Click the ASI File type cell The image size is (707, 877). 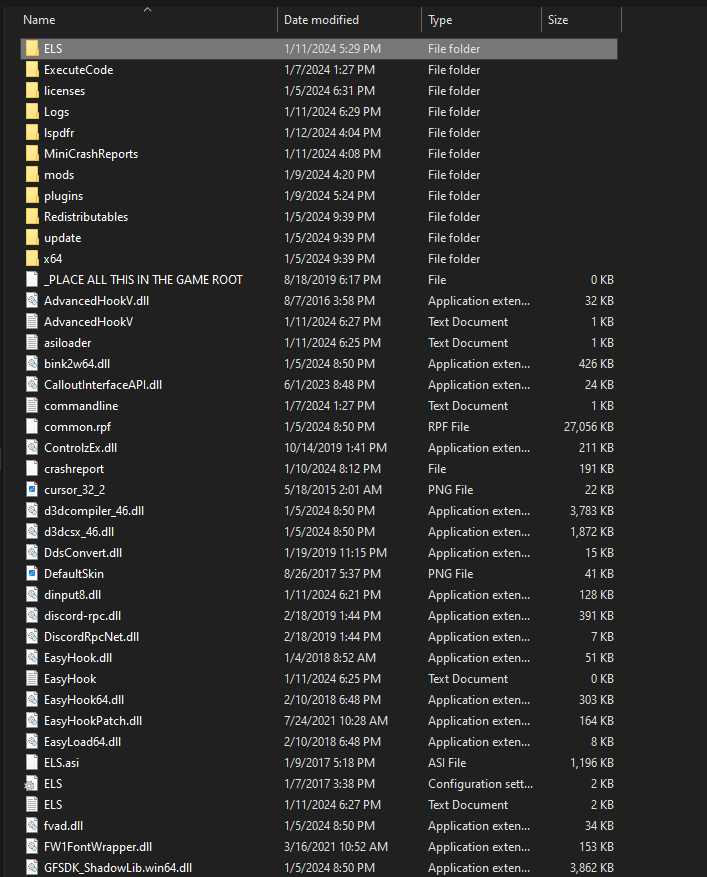coord(447,763)
